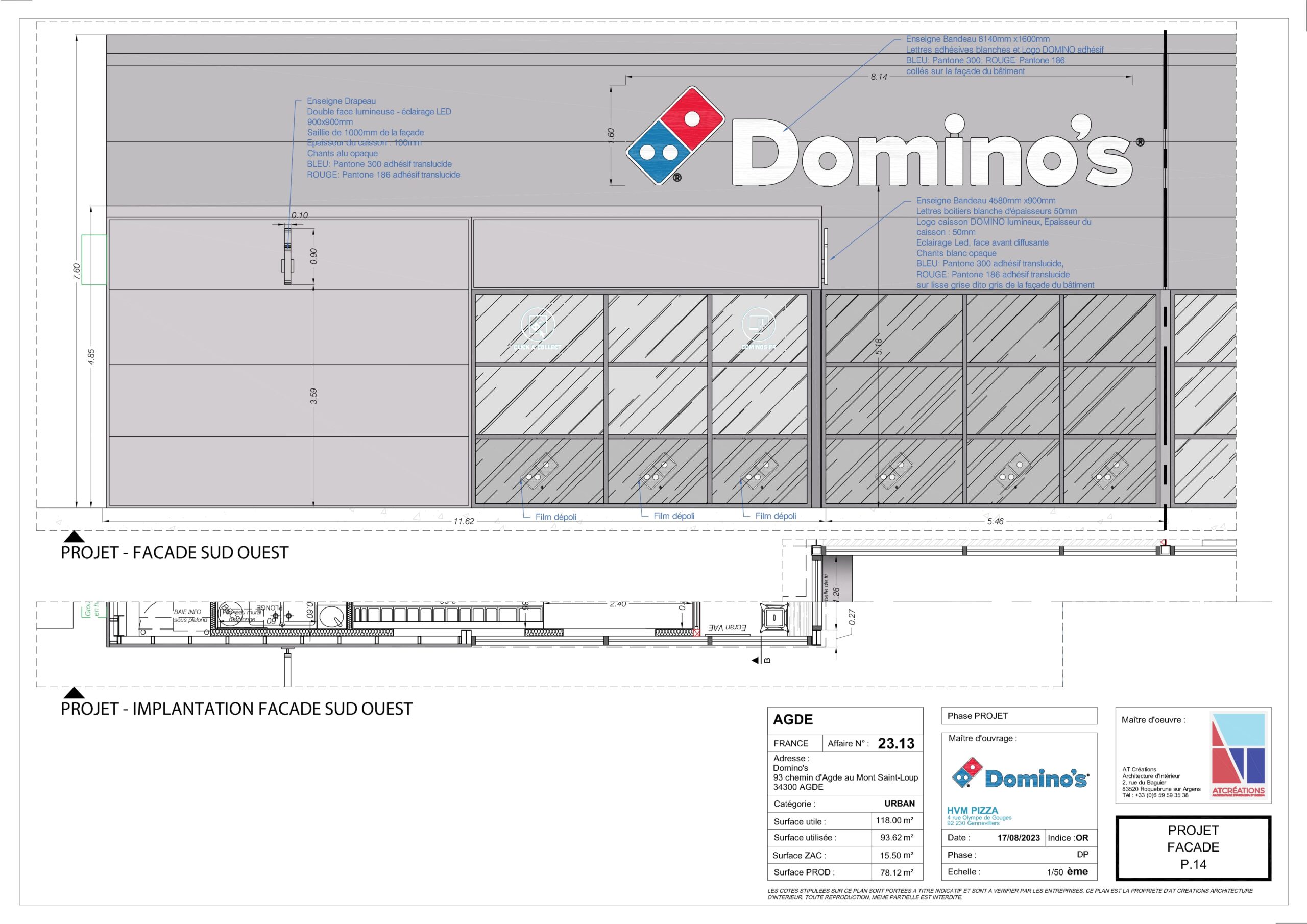This screenshot has height=924, width=1307.
Task: Click the 5.46 horizontal dimension
Action: pyautogui.click(x=996, y=521)
